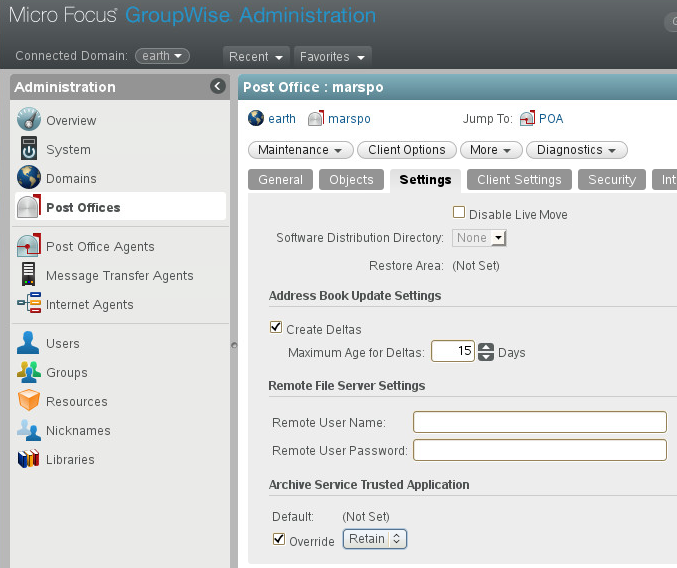Open the Retain selection dropdown

(x=375, y=539)
